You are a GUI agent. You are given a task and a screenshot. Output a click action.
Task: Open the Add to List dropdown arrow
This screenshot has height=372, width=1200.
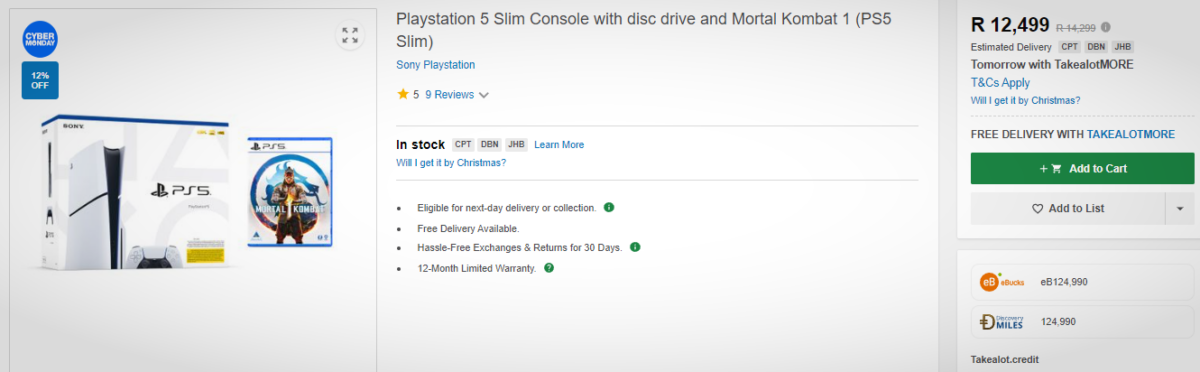pos(1180,209)
